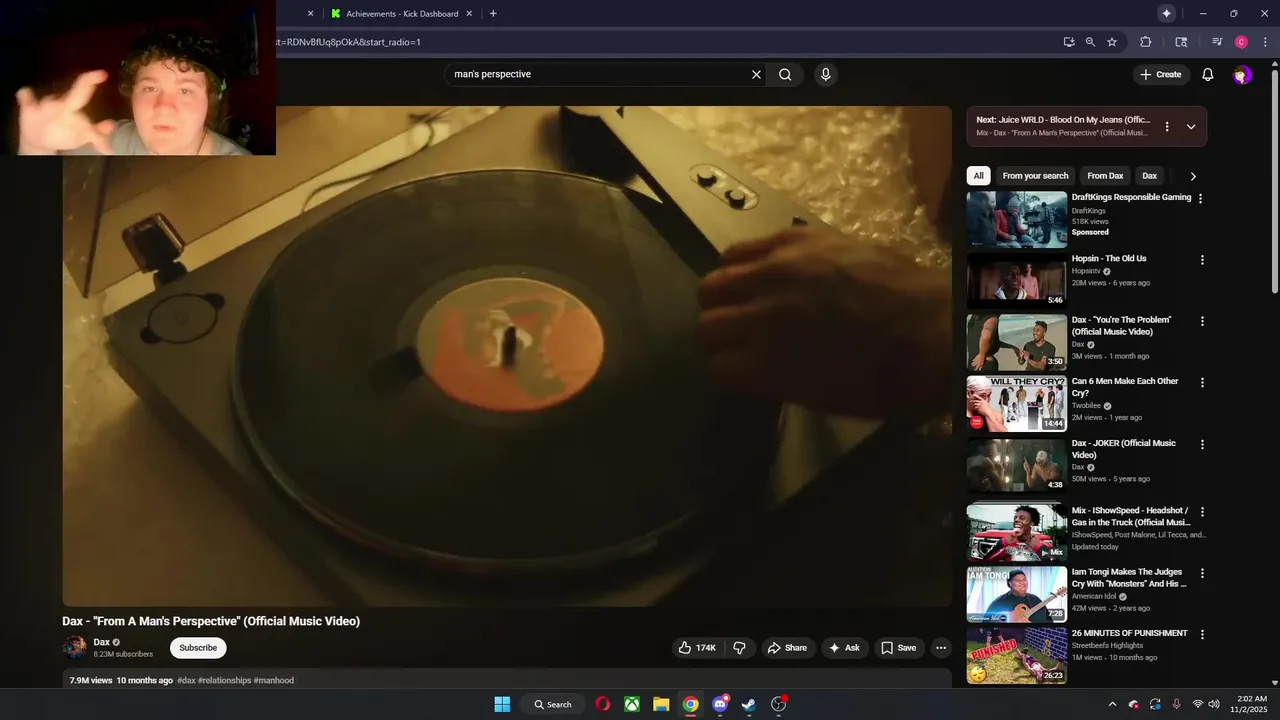Click the Dax channel name link
The height and width of the screenshot is (720, 1280).
tap(101, 642)
